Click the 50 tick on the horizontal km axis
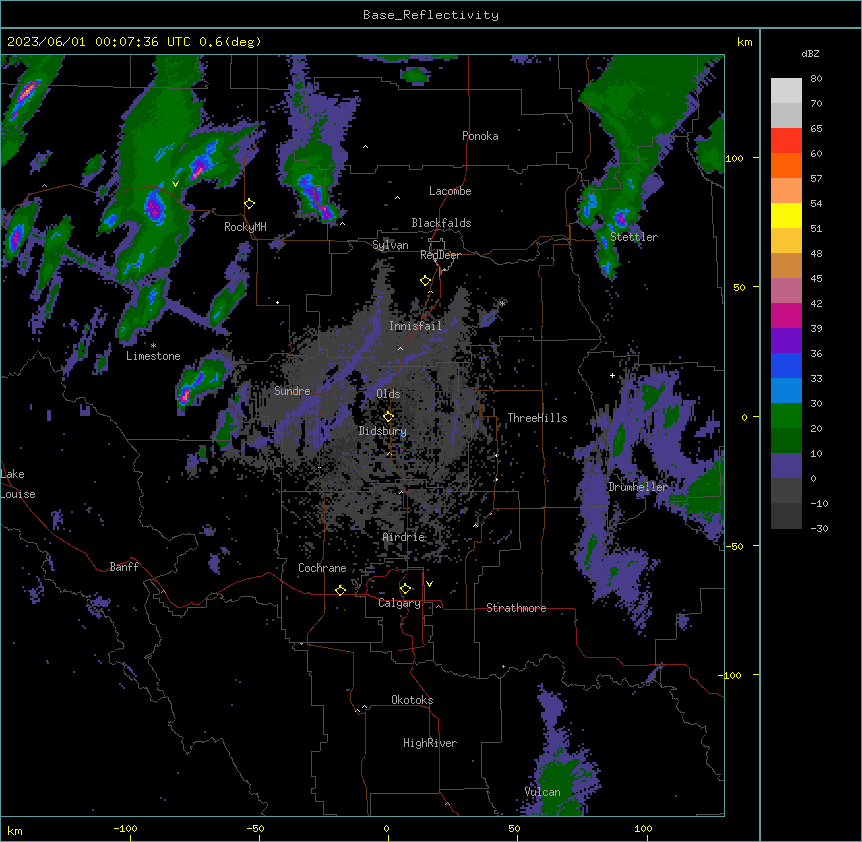This screenshot has height=842, width=862. click(x=514, y=828)
